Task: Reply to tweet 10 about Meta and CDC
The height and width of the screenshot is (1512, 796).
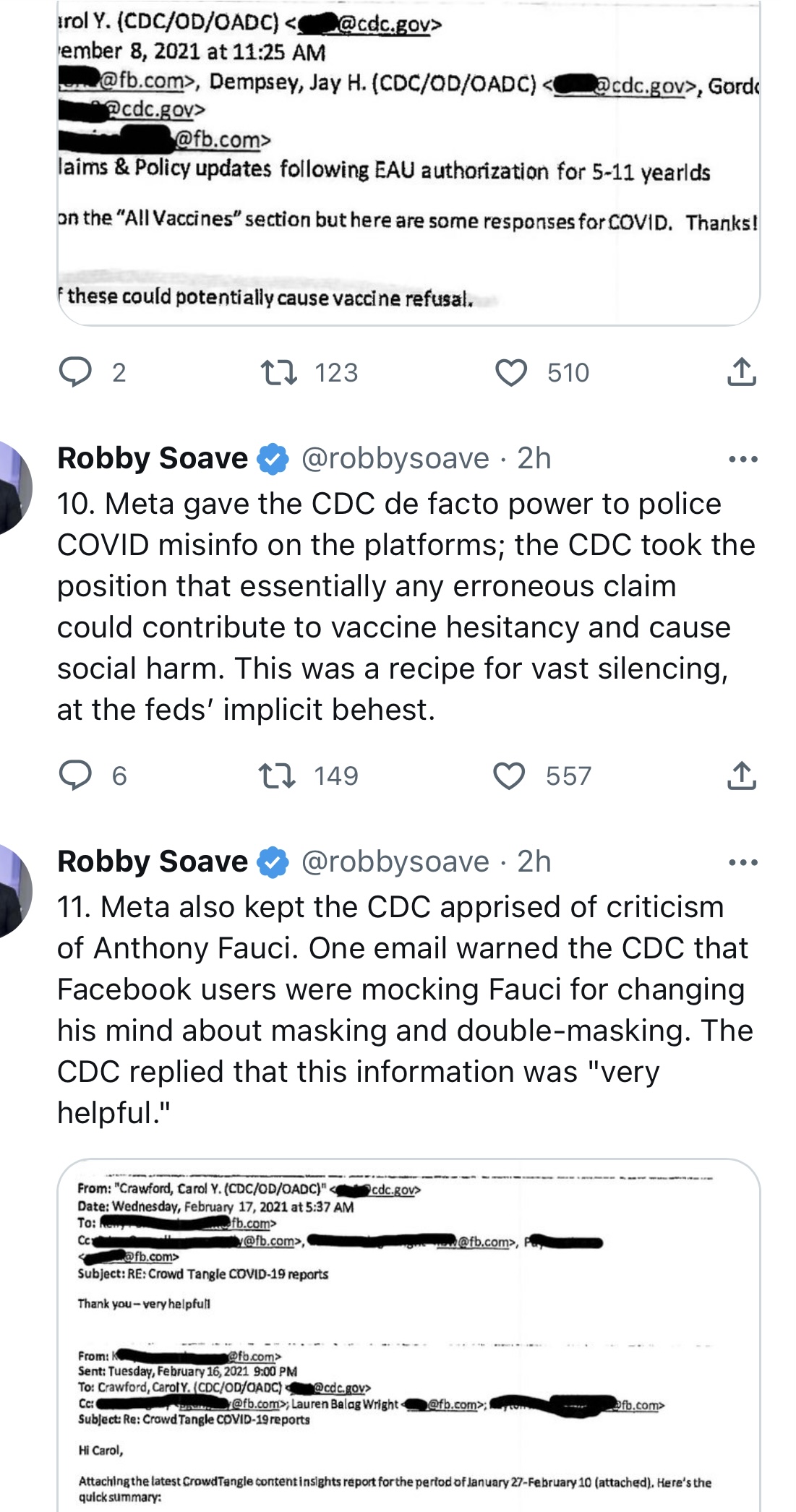Action: (x=75, y=775)
